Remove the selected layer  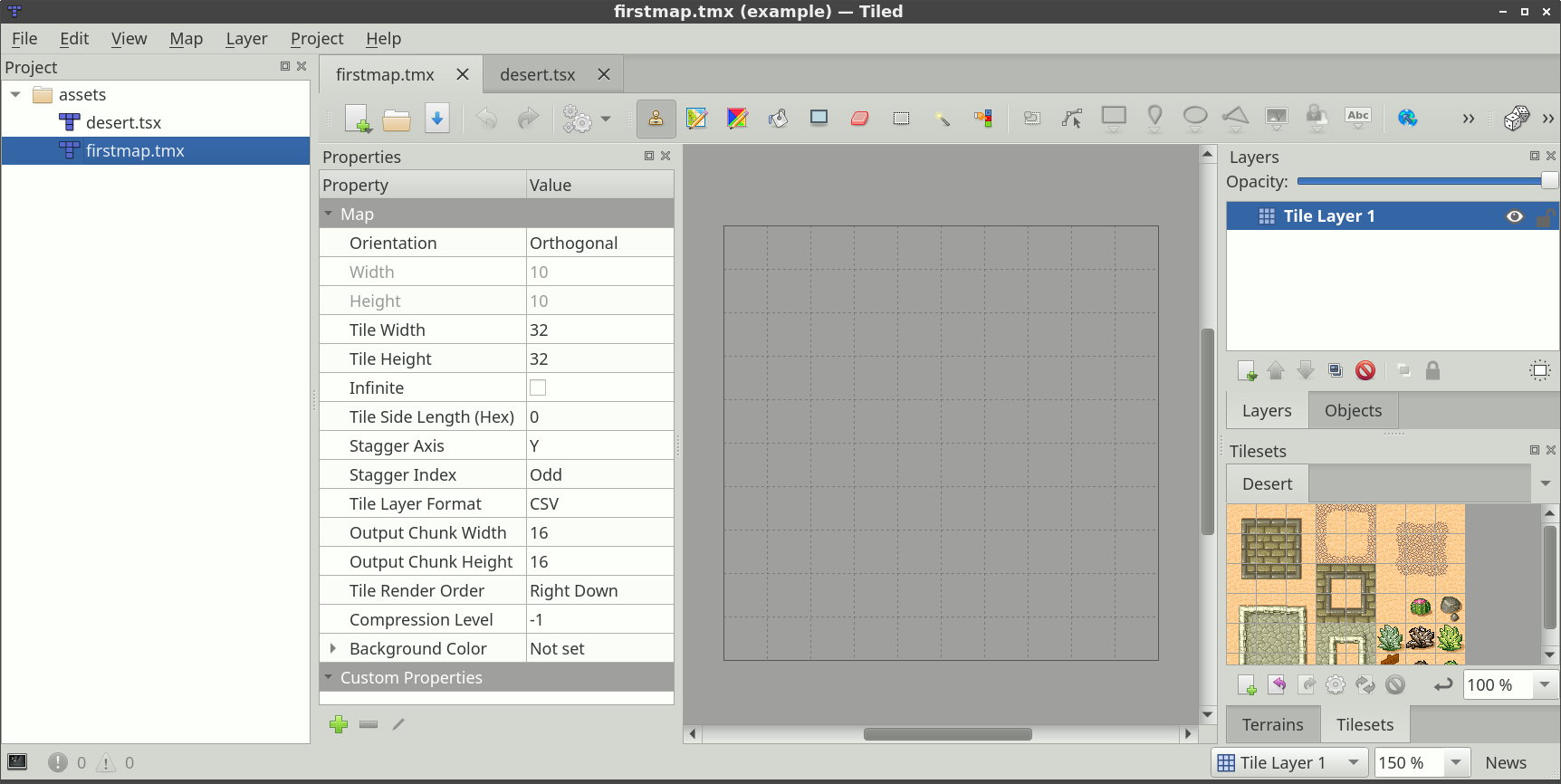pos(1365,370)
